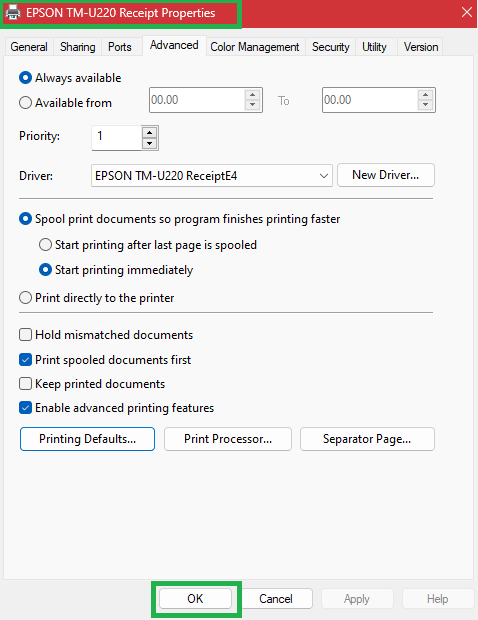Choose Print directly to the printer
Screen dimensions: 478x620
tap(25, 298)
